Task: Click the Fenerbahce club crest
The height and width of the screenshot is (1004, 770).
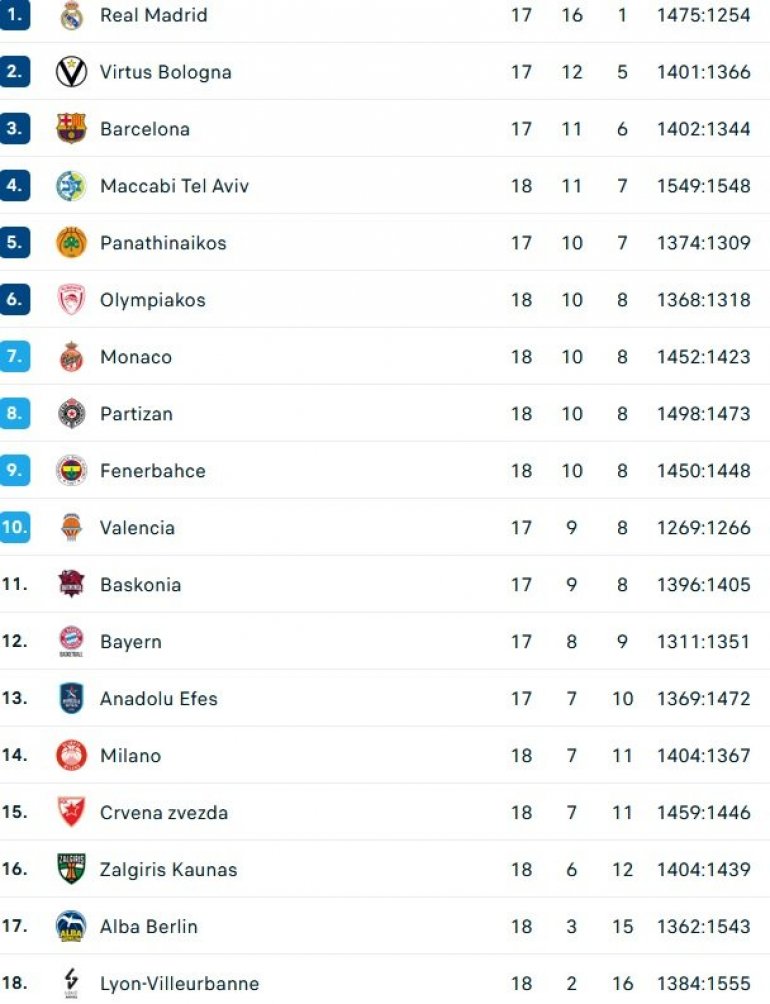Action: click(71, 471)
